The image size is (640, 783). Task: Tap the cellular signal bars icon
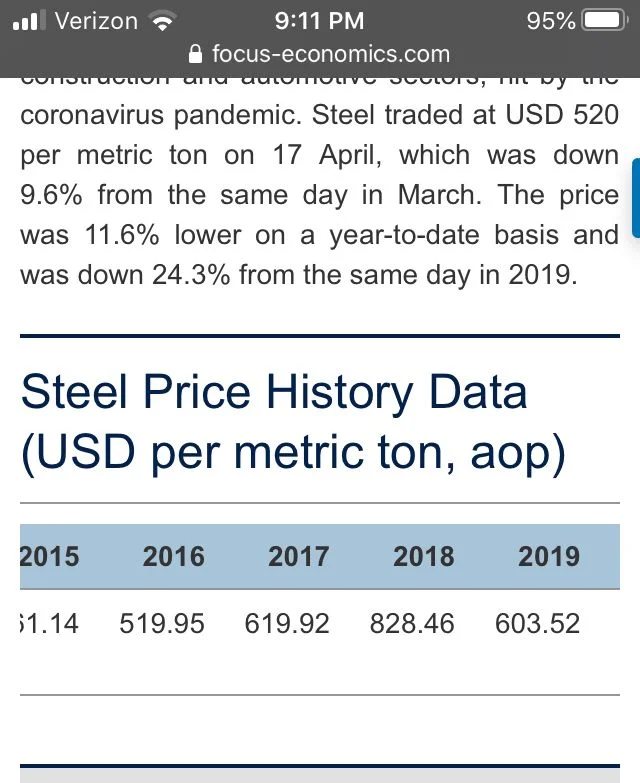click(28, 20)
